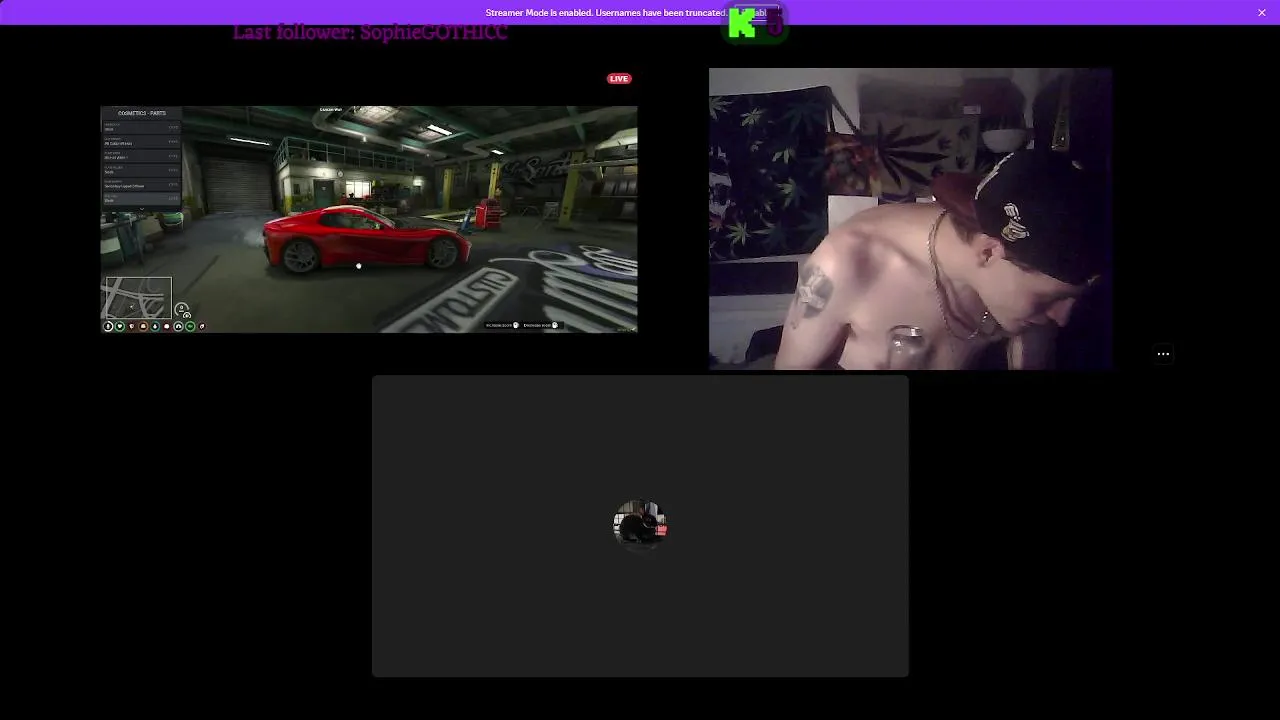This screenshot has width=1280, height=720.
Task: Focus the shirtless streamer webcam tile
Action: click(x=910, y=219)
